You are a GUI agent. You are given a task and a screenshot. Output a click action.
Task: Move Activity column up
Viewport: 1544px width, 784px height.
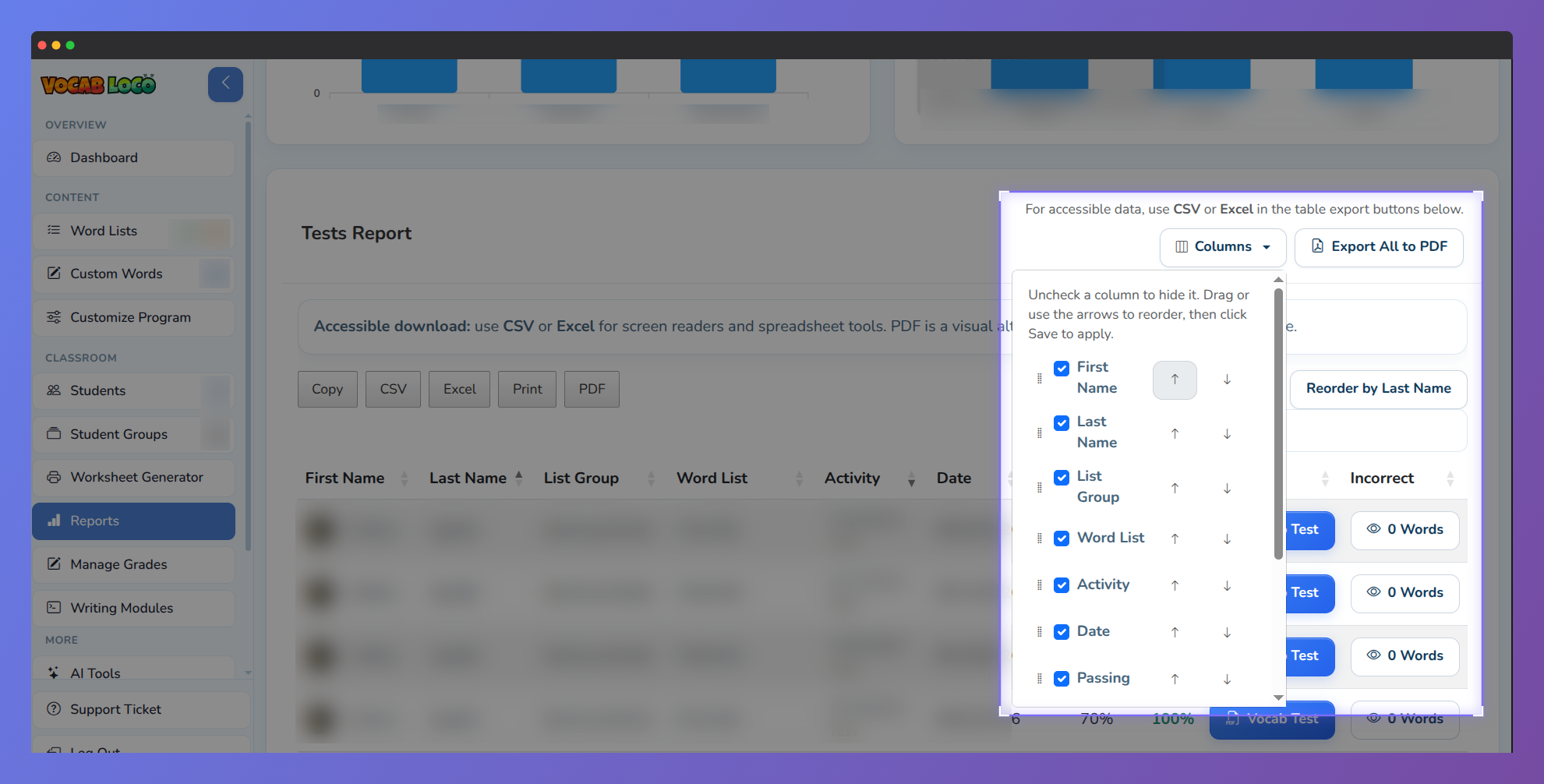(x=1175, y=586)
